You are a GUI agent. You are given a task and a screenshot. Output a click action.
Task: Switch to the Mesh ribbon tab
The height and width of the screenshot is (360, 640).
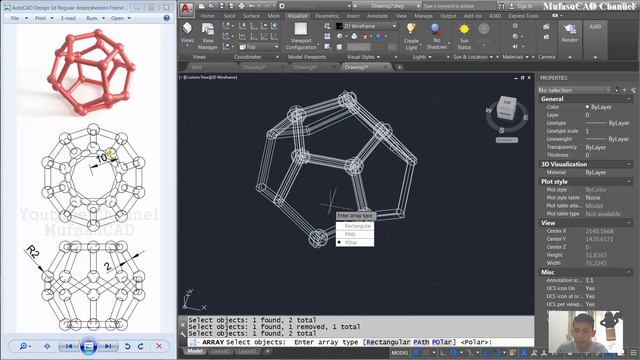click(x=273, y=16)
